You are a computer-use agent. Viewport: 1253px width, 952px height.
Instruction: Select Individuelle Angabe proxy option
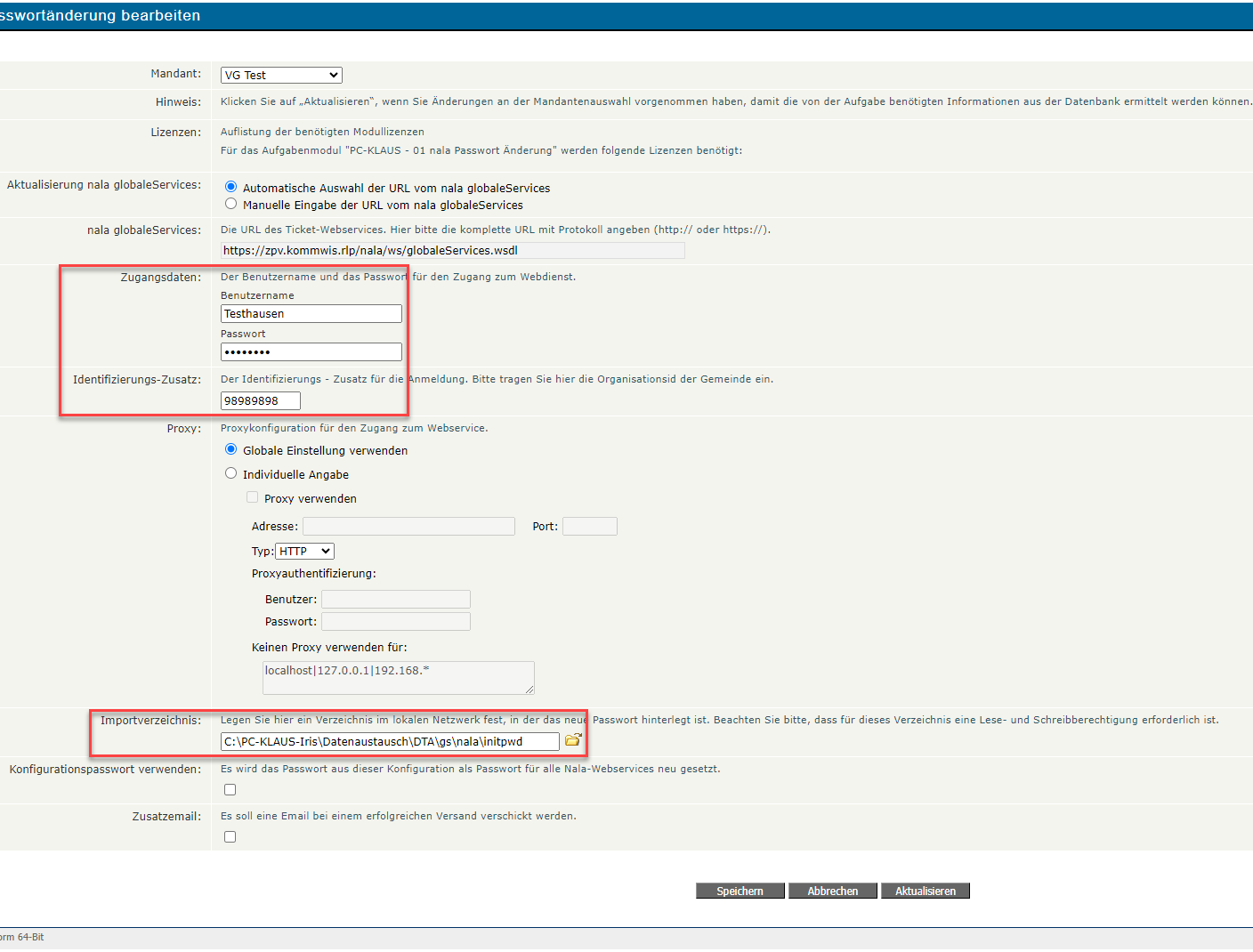[231, 473]
